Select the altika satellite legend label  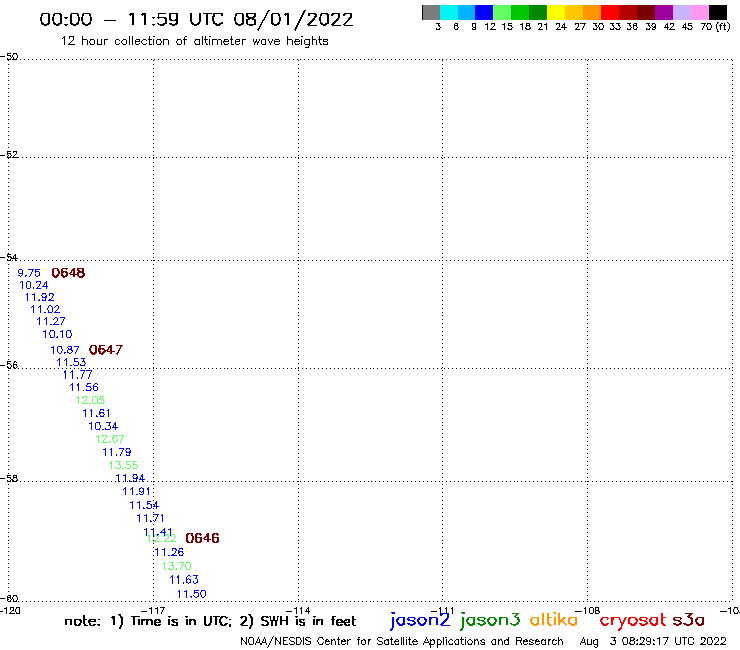point(554,619)
